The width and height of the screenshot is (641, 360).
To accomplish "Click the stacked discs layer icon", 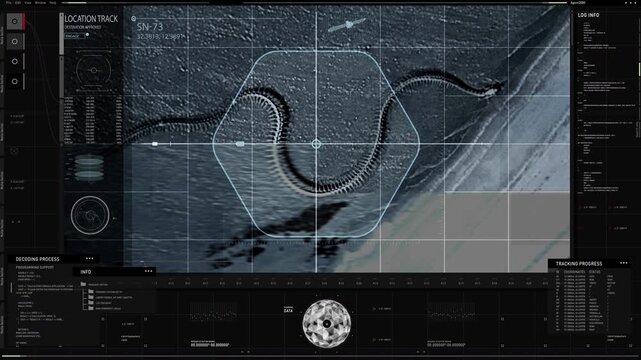I will (x=89, y=168).
